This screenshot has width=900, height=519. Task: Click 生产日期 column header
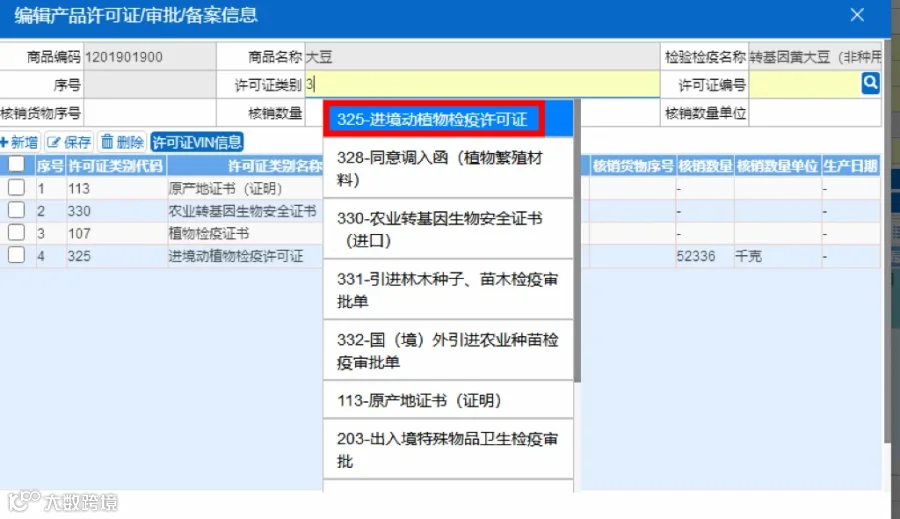(x=851, y=166)
